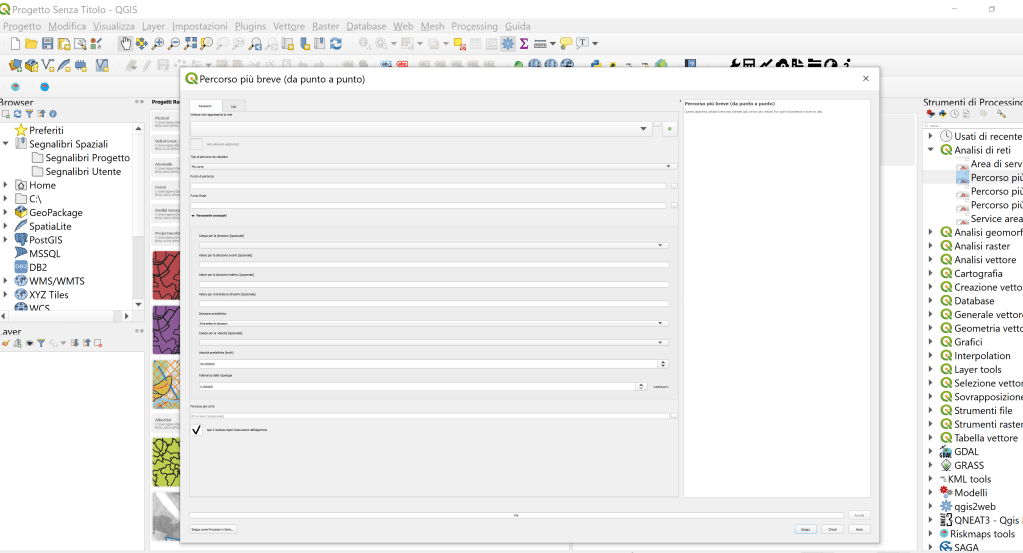The image size is (1023, 553).
Task: Click the speed value spinner arrows
Action: tap(663, 364)
